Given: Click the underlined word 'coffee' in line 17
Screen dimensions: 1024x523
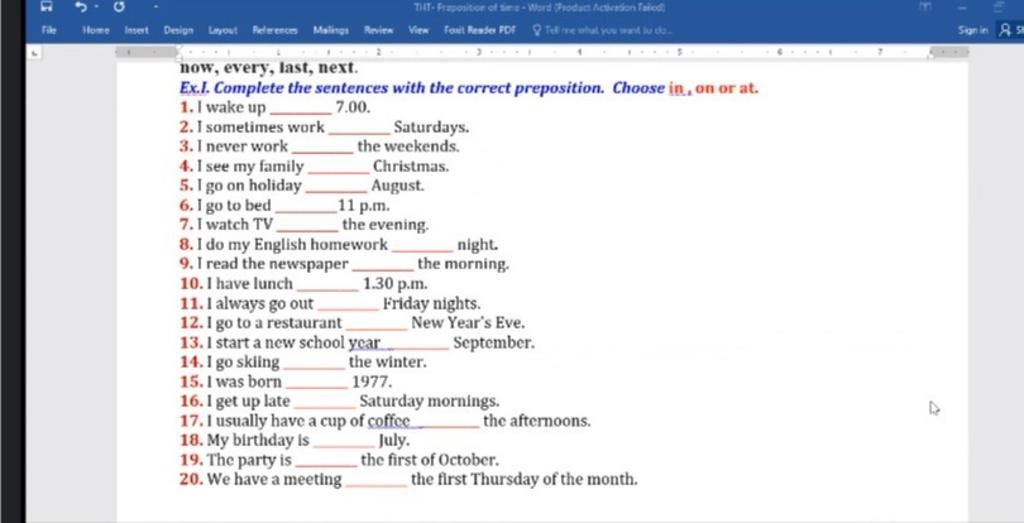Looking at the screenshot, I should coord(389,421).
